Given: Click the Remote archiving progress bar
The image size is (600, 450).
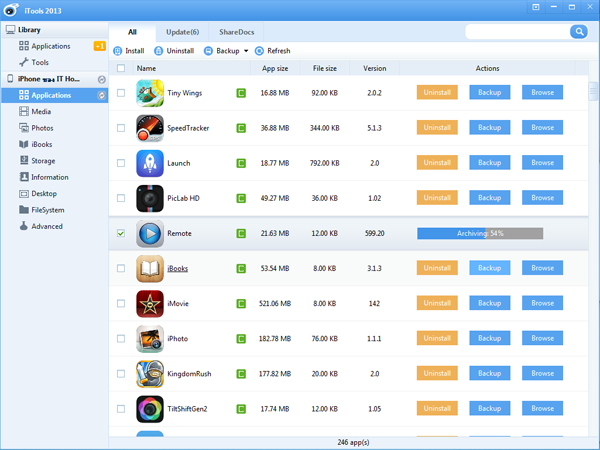Looking at the screenshot, I should coord(479,233).
